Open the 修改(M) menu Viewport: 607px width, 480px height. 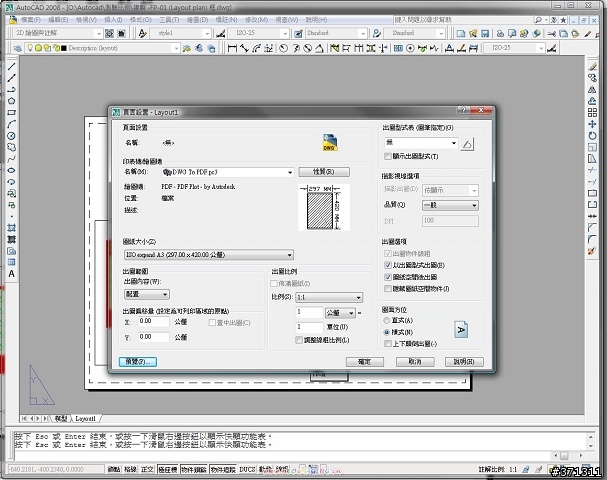(256, 20)
